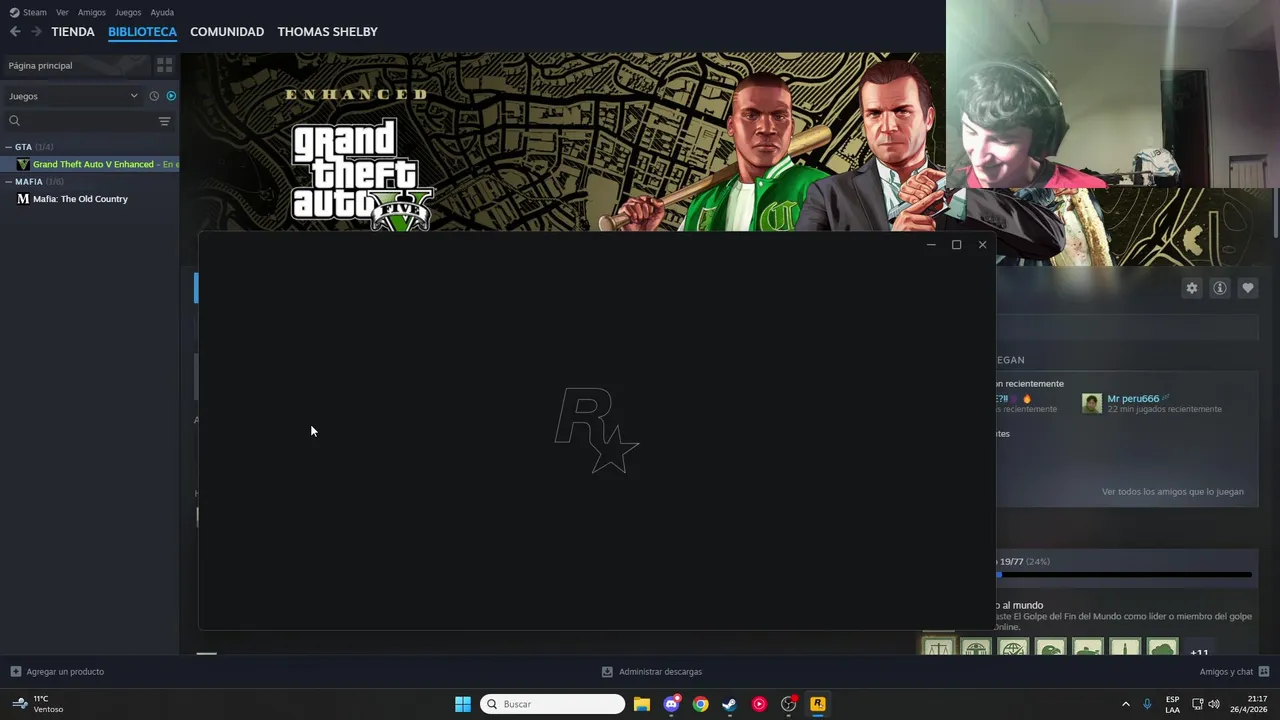This screenshot has height=720, width=1280.
Task: Go back with the Steam back arrow
Action: click(x=15, y=32)
